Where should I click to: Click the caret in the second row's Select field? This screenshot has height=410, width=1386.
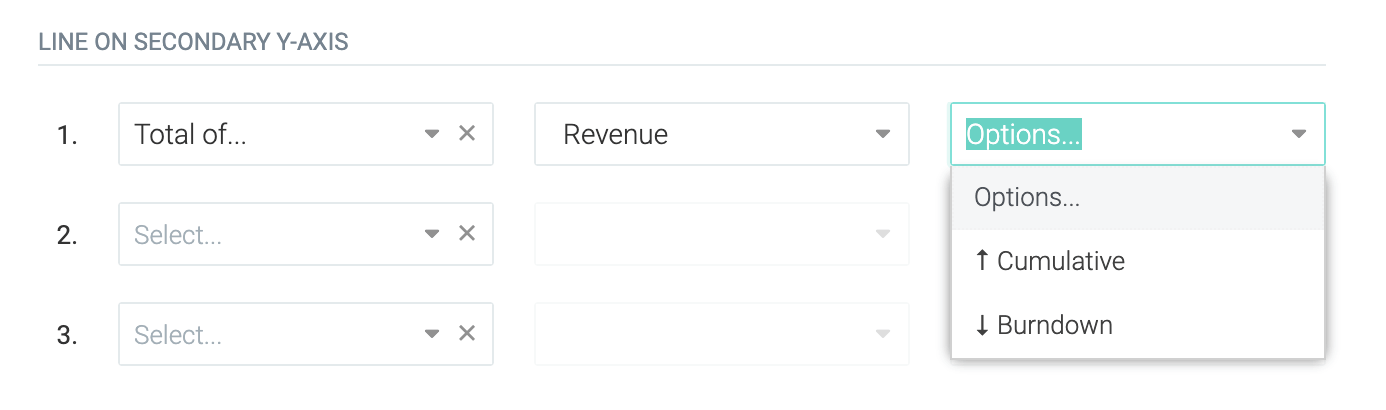click(432, 234)
